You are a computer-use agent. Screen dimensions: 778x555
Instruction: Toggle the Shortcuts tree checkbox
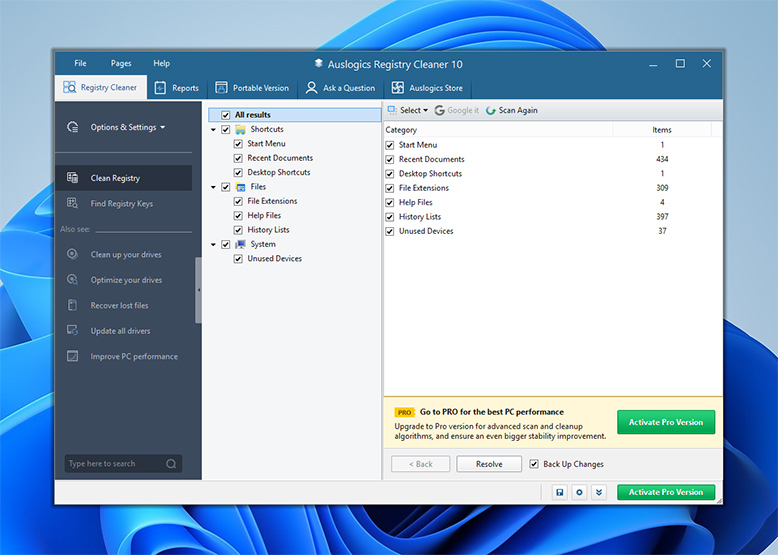click(x=226, y=129)
